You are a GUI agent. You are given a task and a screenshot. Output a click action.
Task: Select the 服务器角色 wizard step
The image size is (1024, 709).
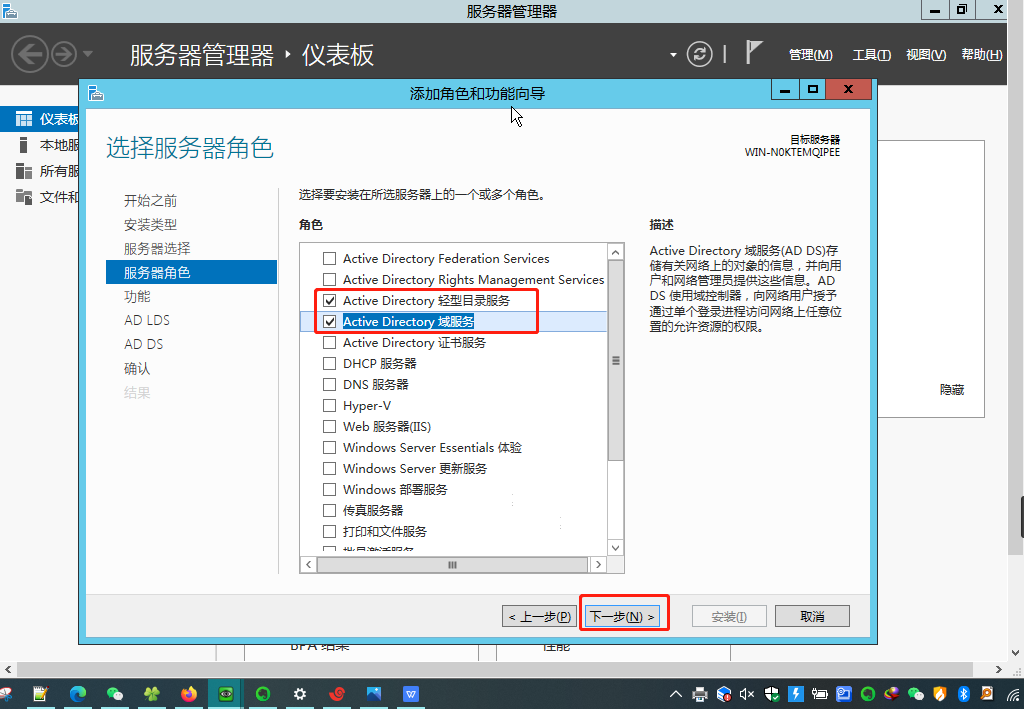pos(191,272)
